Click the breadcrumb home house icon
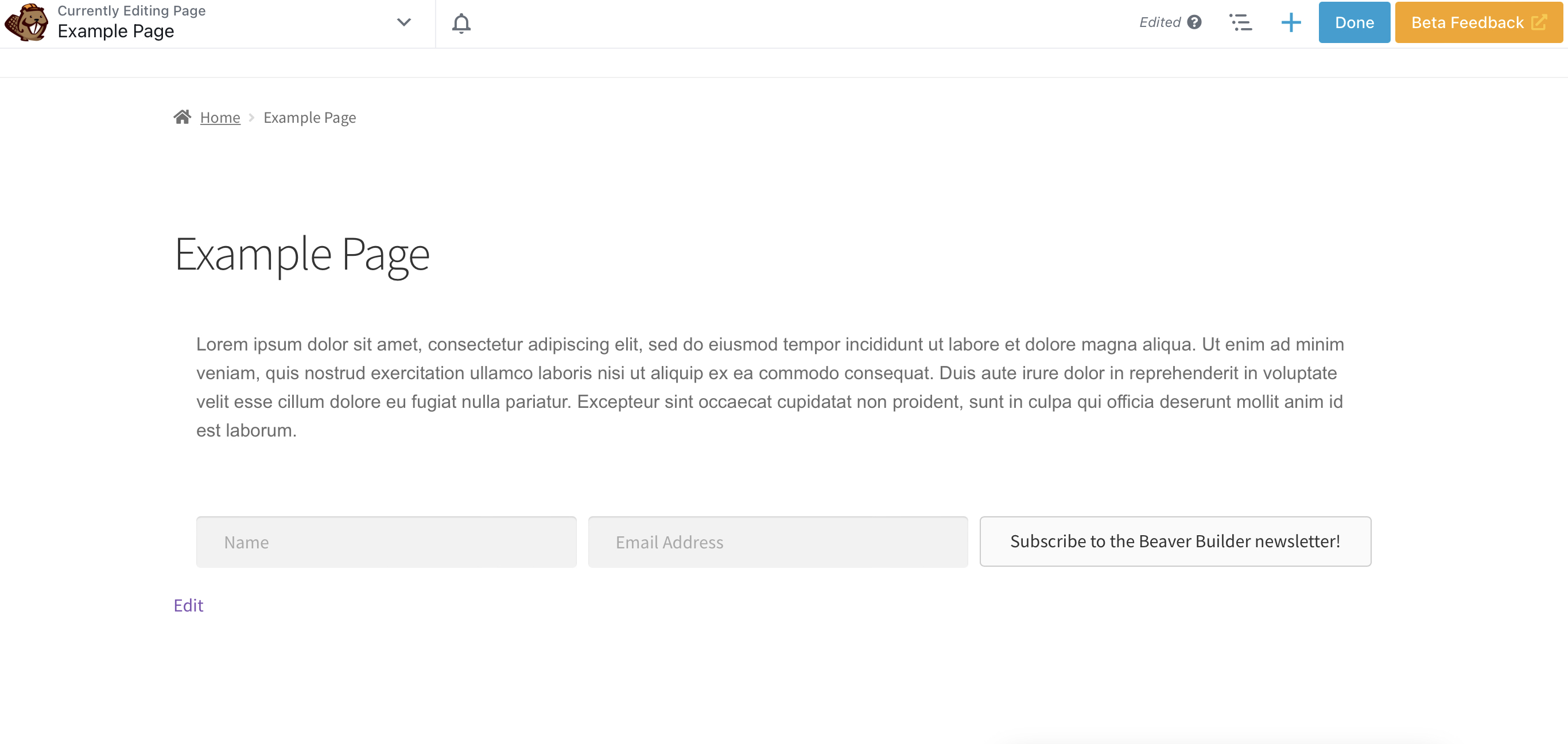 point(182,117)
